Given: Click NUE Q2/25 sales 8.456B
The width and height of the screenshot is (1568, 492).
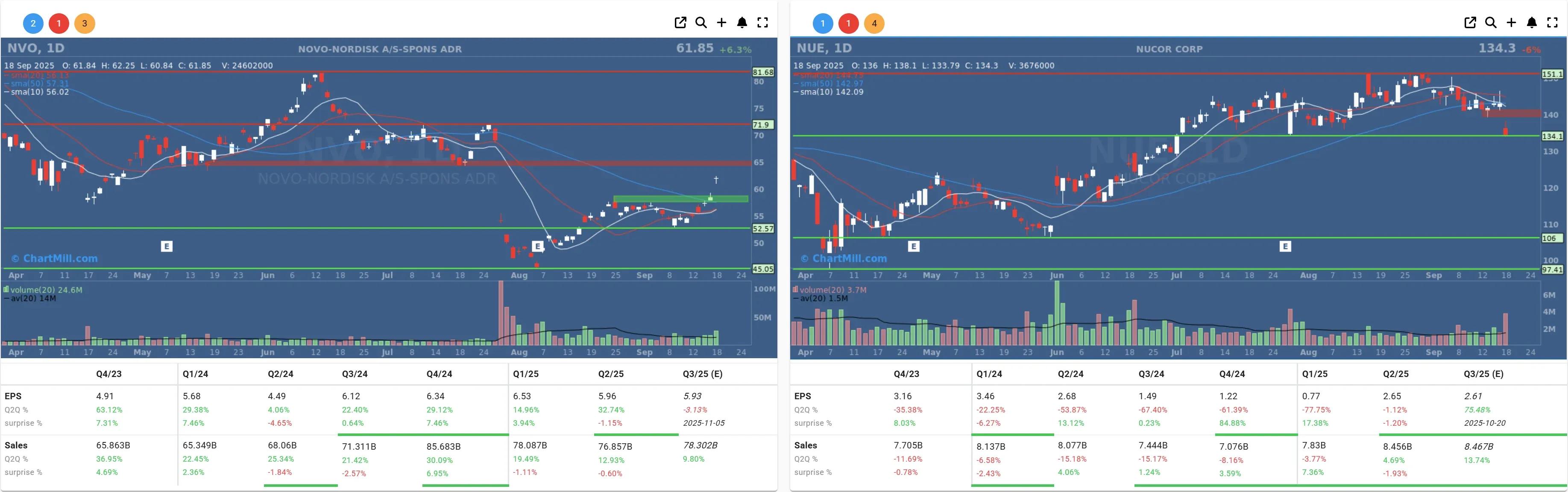Looking at the screenshot, I should click(1398, 446).
